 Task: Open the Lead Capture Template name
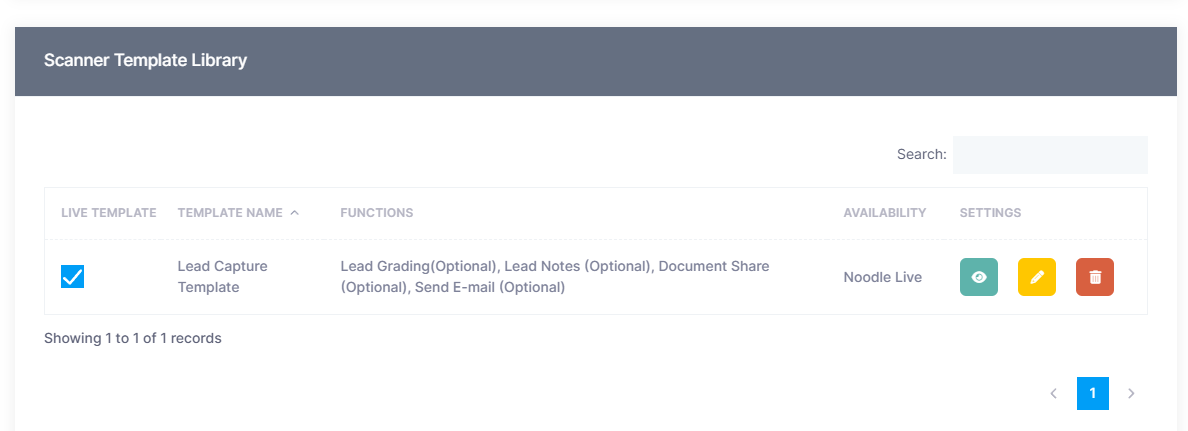coord(222,277)
